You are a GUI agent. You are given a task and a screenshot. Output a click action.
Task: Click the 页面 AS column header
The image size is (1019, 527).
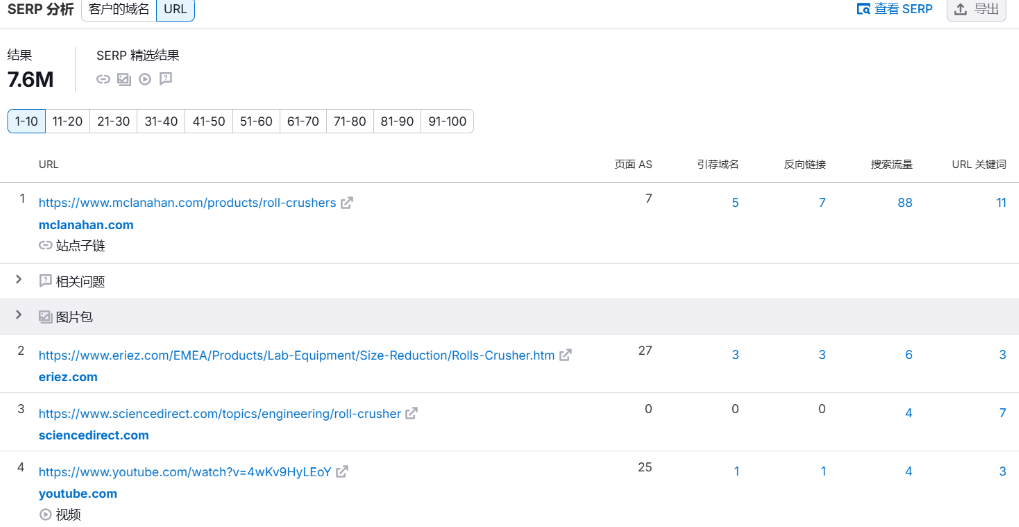click(x=633, y=164)
